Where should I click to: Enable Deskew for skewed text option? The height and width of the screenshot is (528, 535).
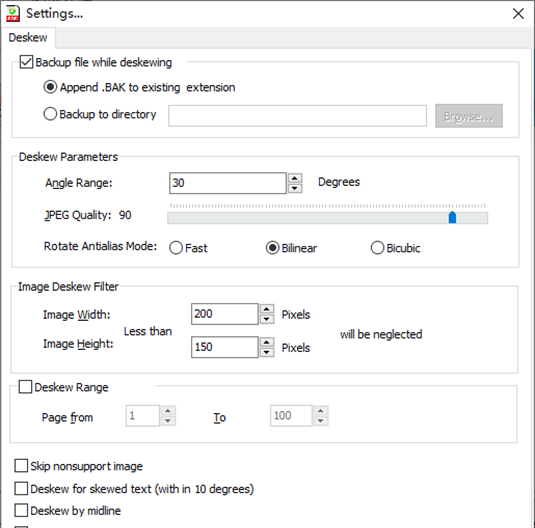coord(21,488)
